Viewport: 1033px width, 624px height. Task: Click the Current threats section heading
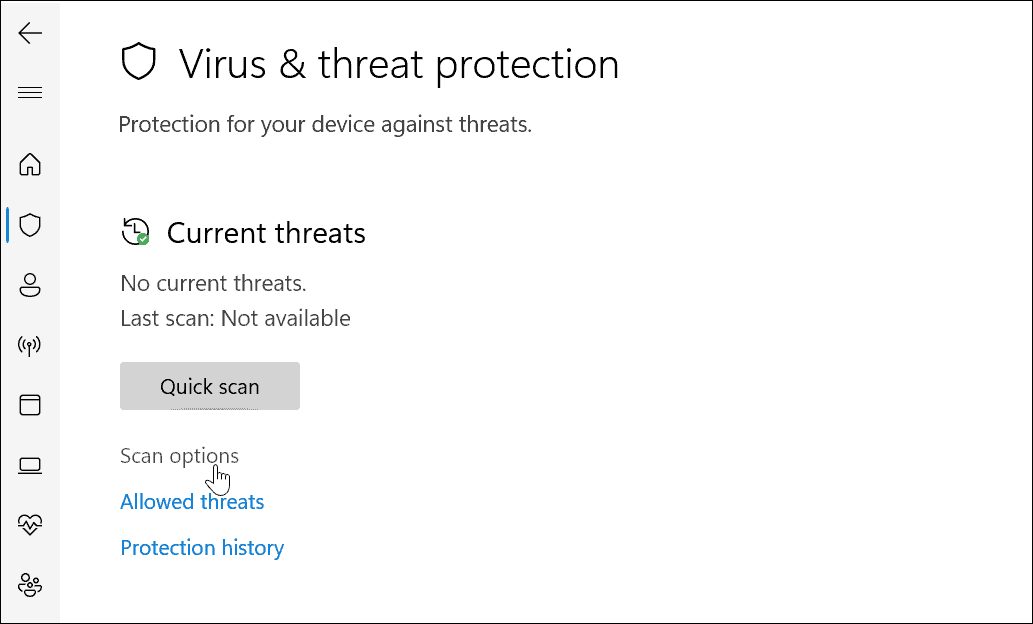[x=266, y=233]
